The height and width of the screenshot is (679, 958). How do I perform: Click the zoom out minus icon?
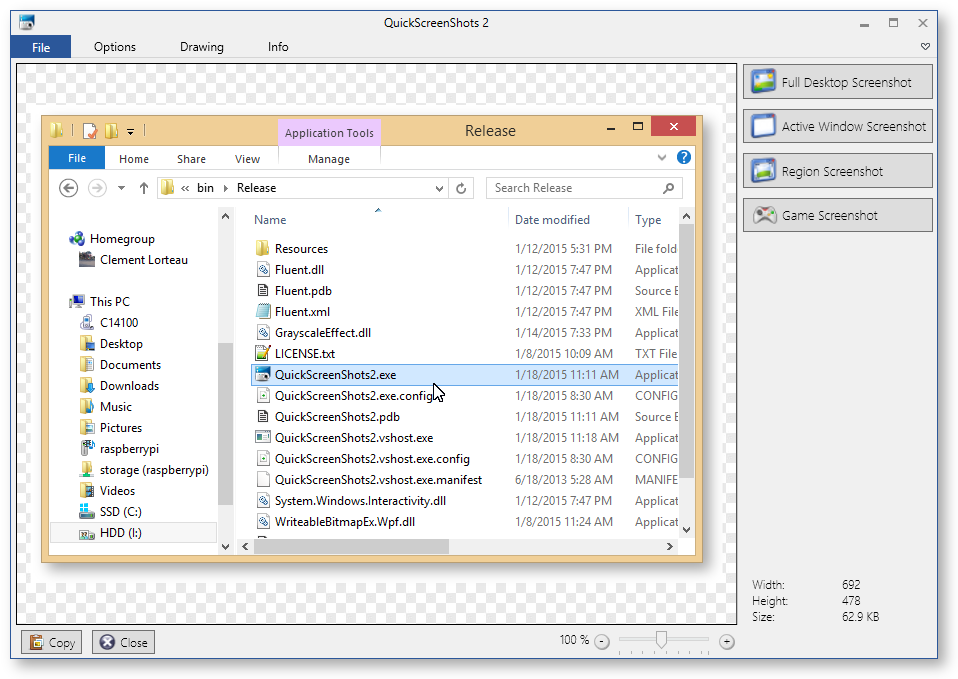[x=601, y=641]
